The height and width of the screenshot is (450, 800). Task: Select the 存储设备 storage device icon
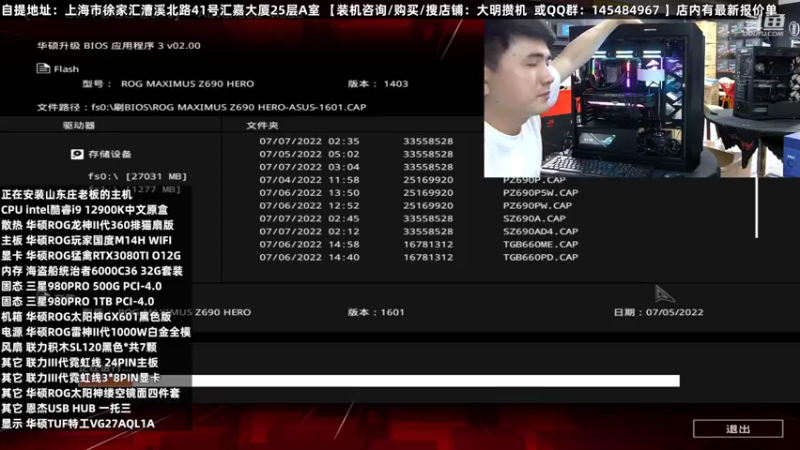(x=77, y=154)
